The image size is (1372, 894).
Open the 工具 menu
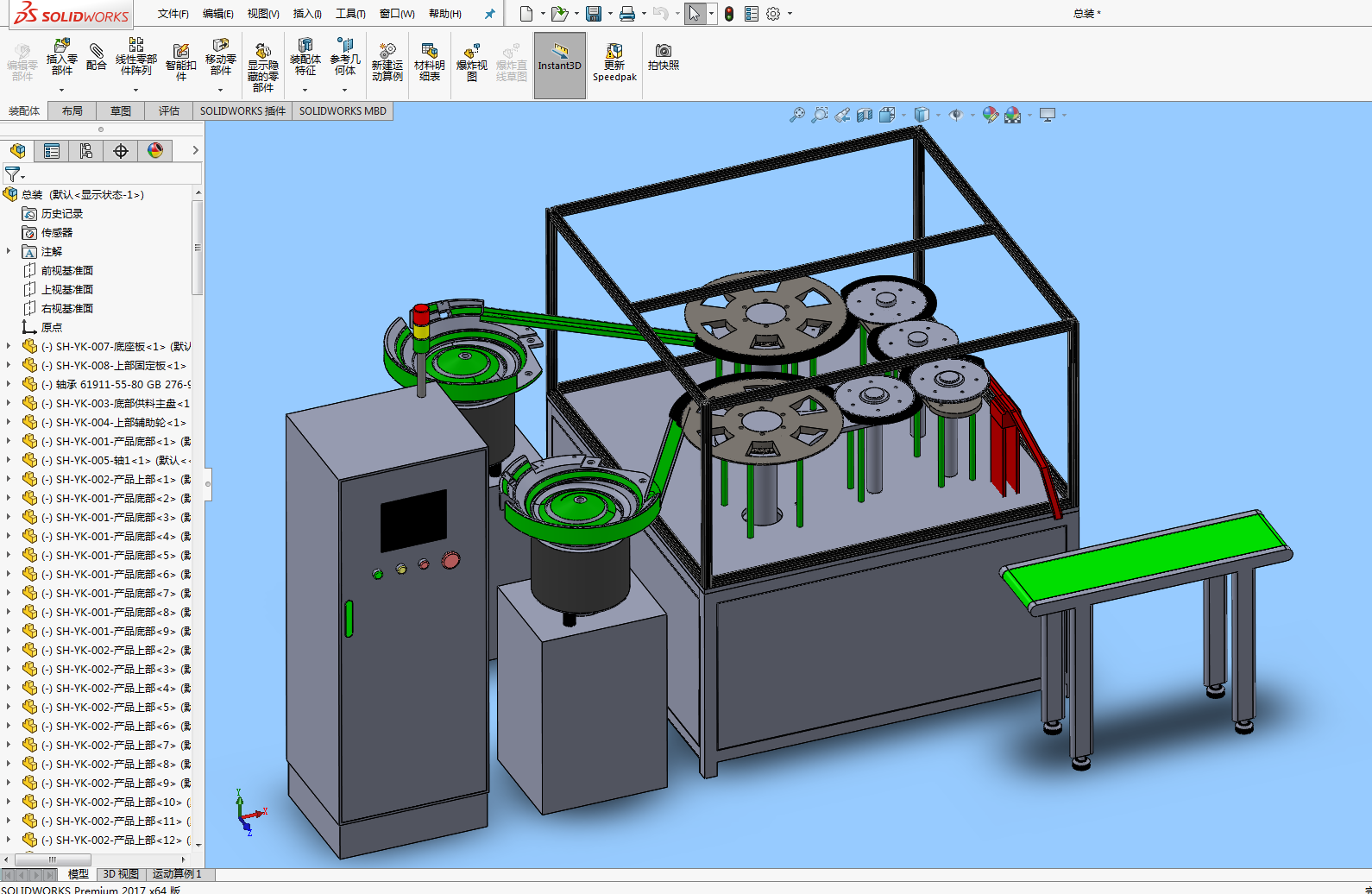coord(350,14)
